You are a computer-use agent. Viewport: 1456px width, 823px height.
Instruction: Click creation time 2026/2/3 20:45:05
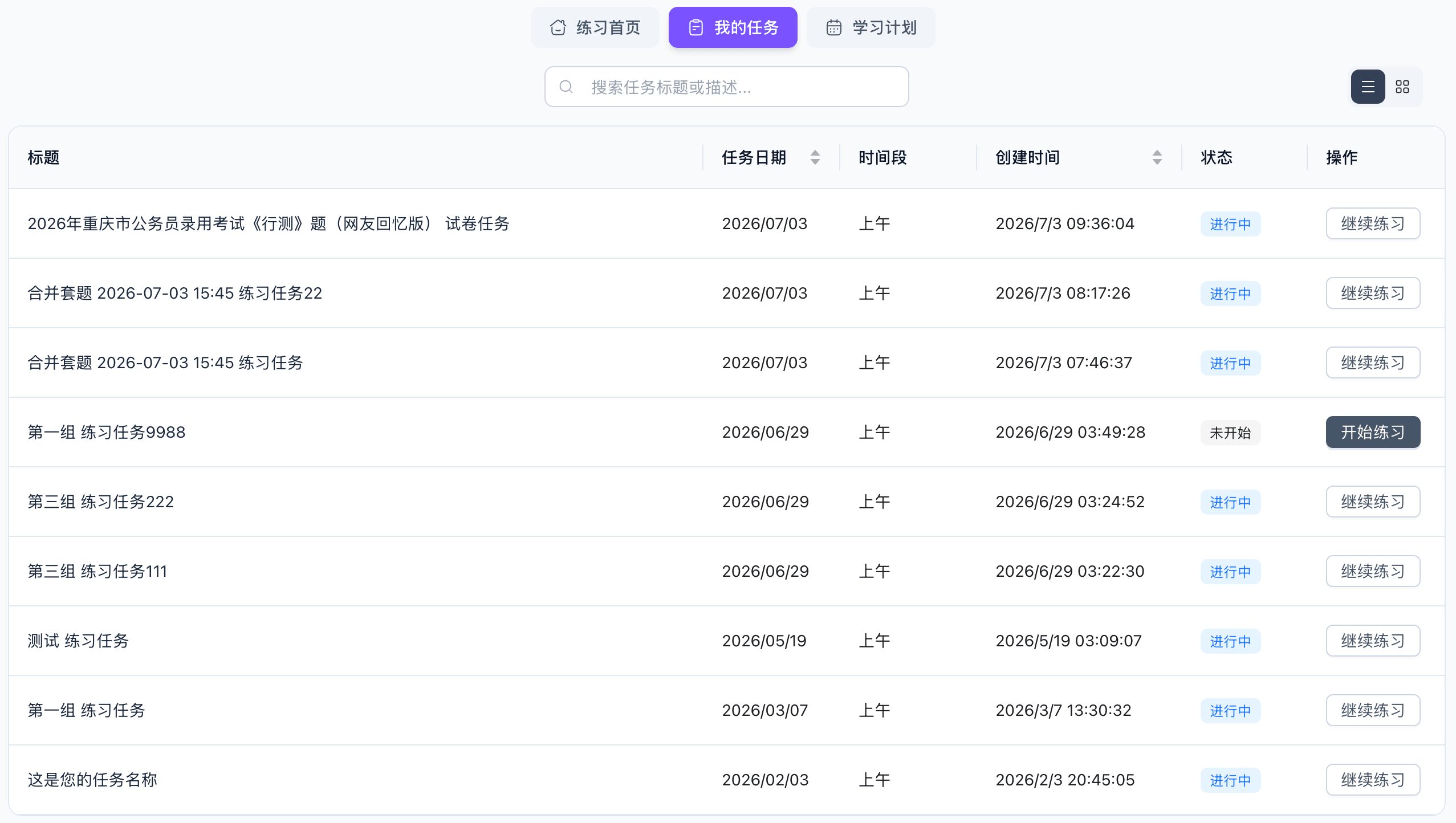click(1065, 780)
